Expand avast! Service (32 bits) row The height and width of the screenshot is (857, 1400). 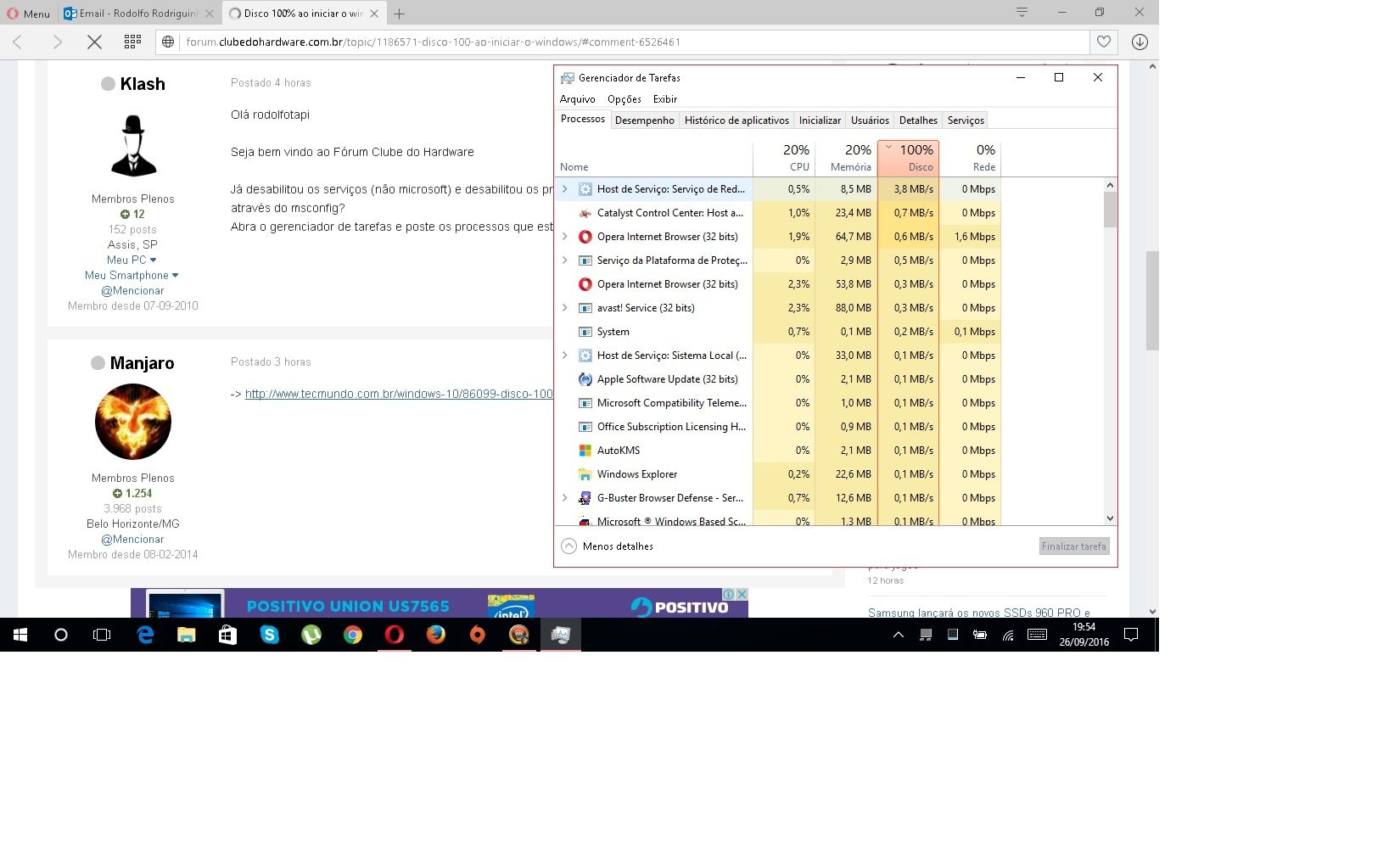pyautogui.click(x=565, y=308)
